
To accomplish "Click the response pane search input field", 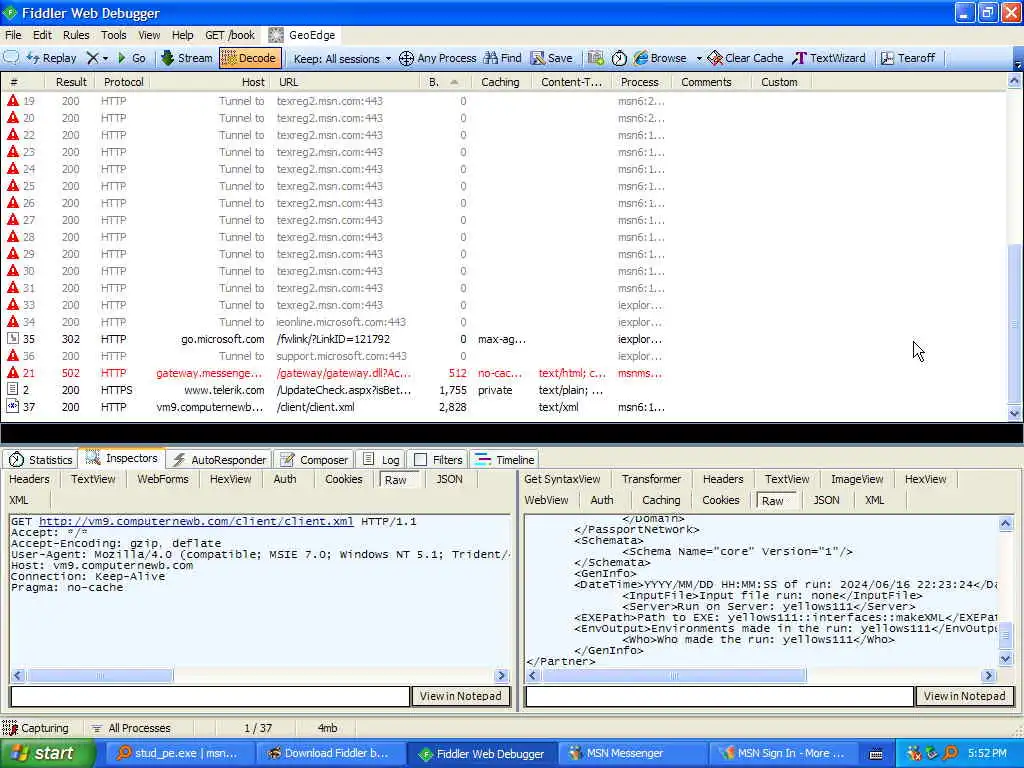I will pyautogui.click(x=719, y=696).
